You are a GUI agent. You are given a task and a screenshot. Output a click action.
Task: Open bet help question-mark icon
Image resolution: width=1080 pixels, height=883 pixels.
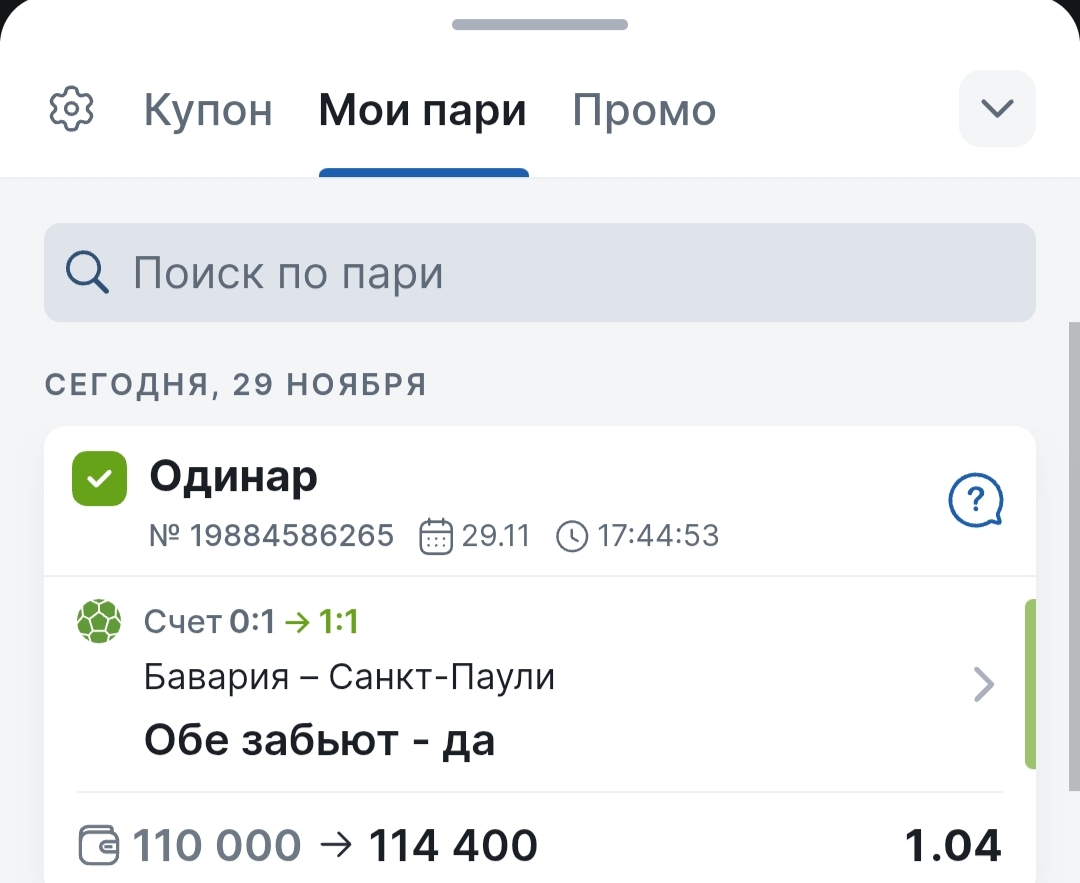(x=974, y=499)
